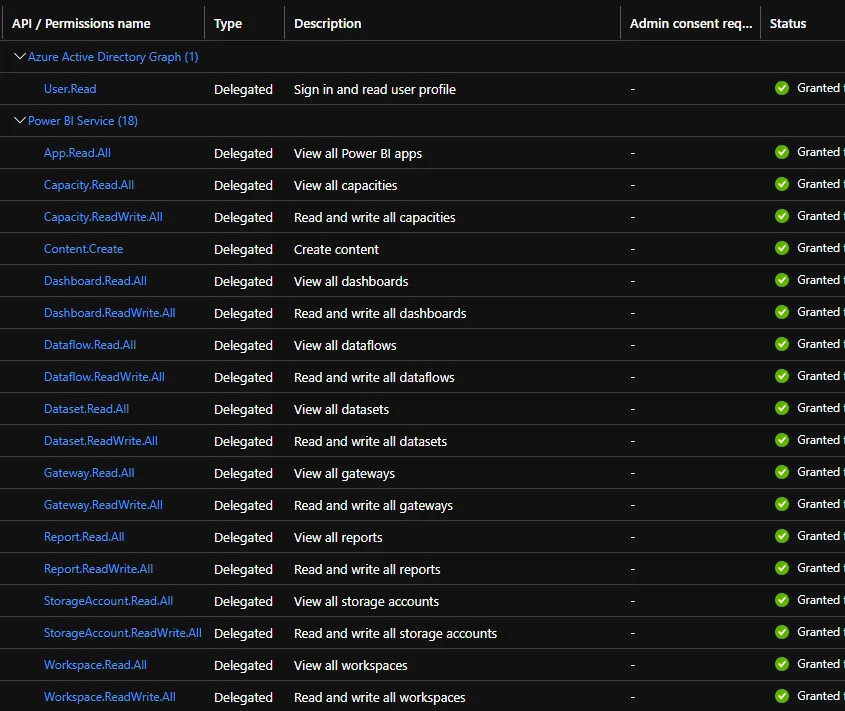Open Dashboard.ReadWrite.All permission details
Image resolution: width=845 pixels, height=711 pixels.
[x=109, y=313]
